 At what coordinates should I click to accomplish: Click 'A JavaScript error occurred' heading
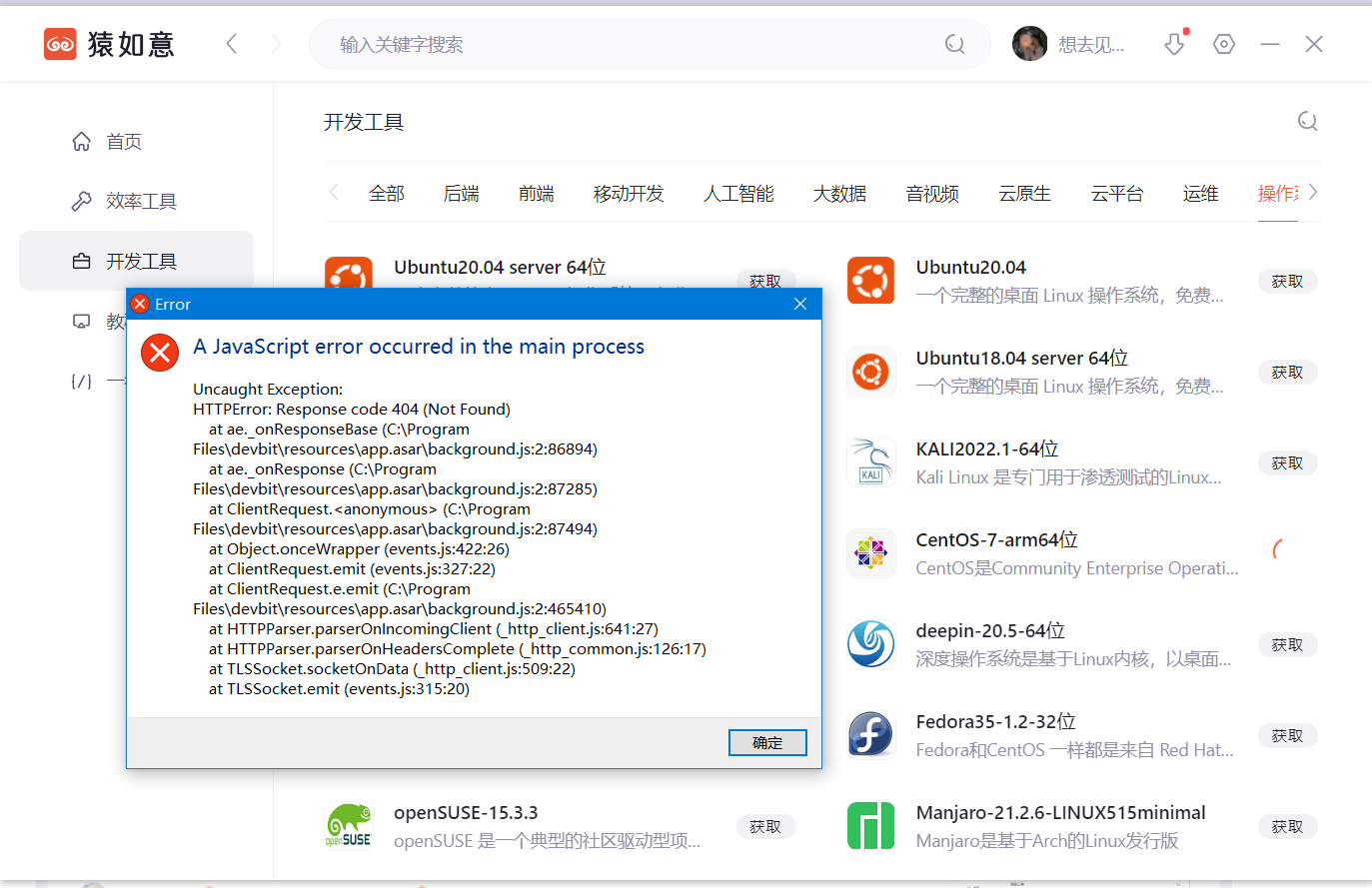419,347
